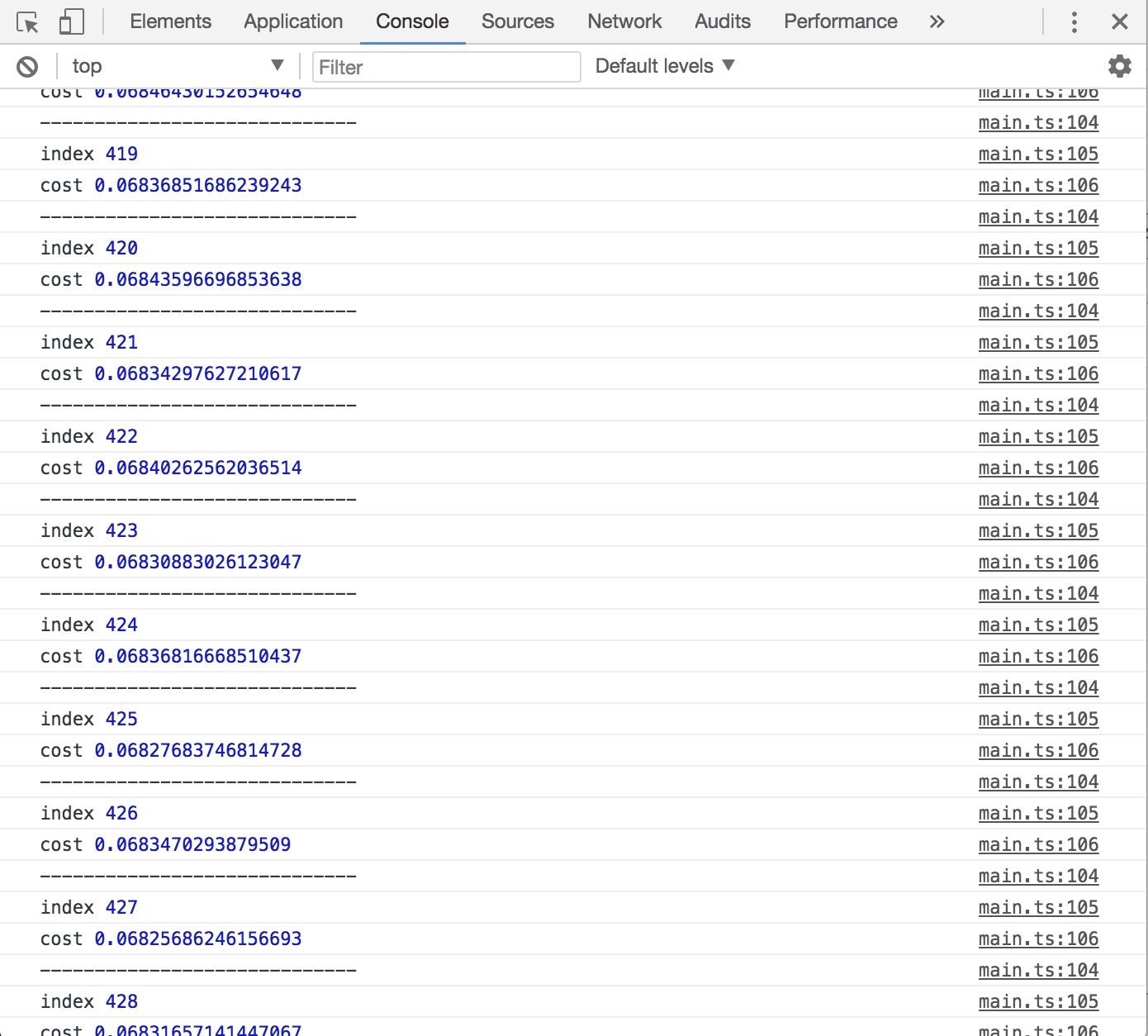Click inside the Filter input field

[x=446, y=67]
